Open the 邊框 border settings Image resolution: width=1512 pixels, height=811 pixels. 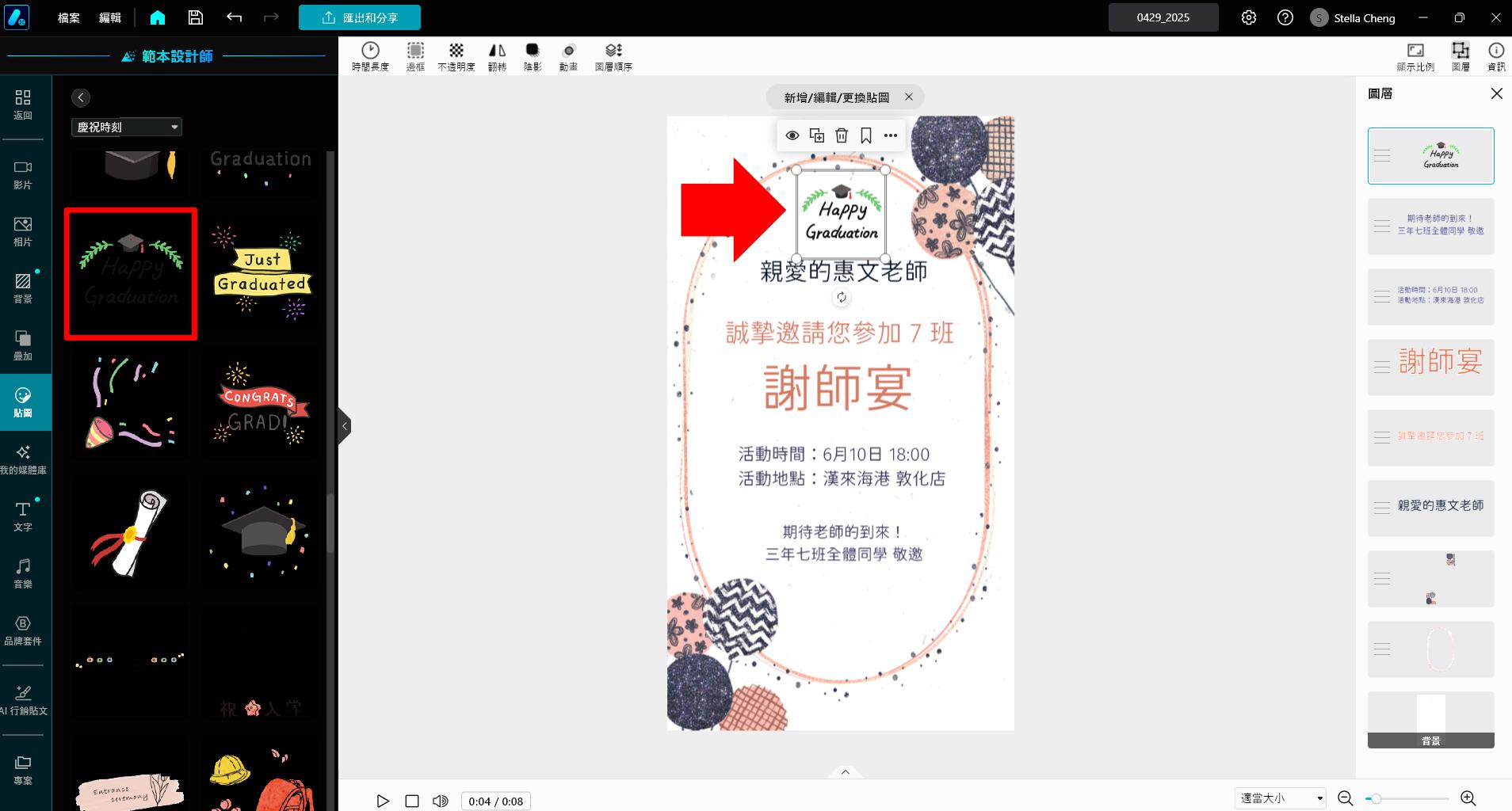tap(414, 55)
